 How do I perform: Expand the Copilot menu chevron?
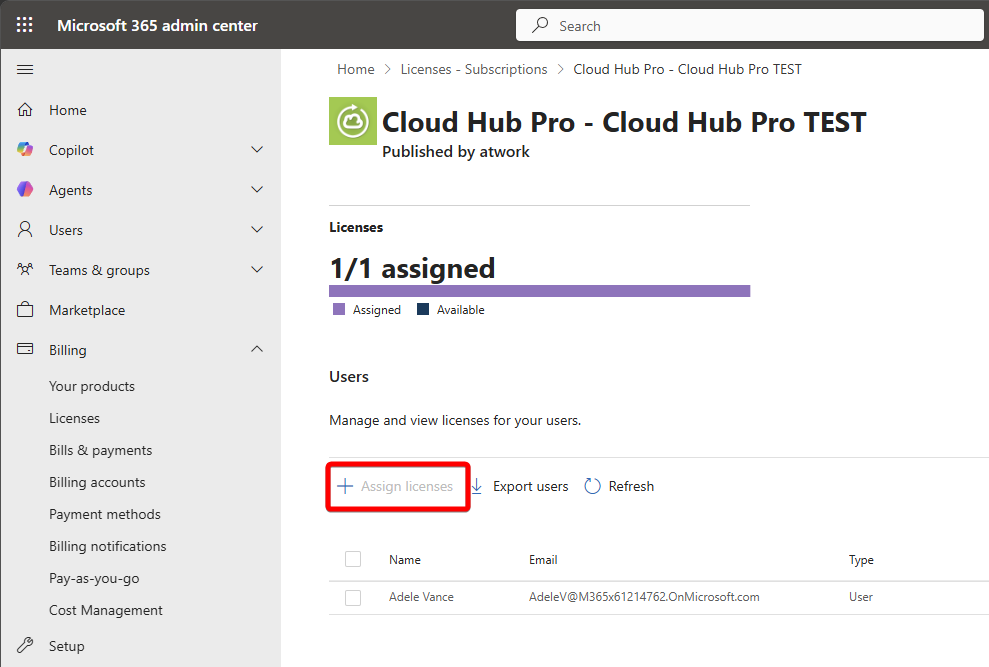tap(257, 150)
